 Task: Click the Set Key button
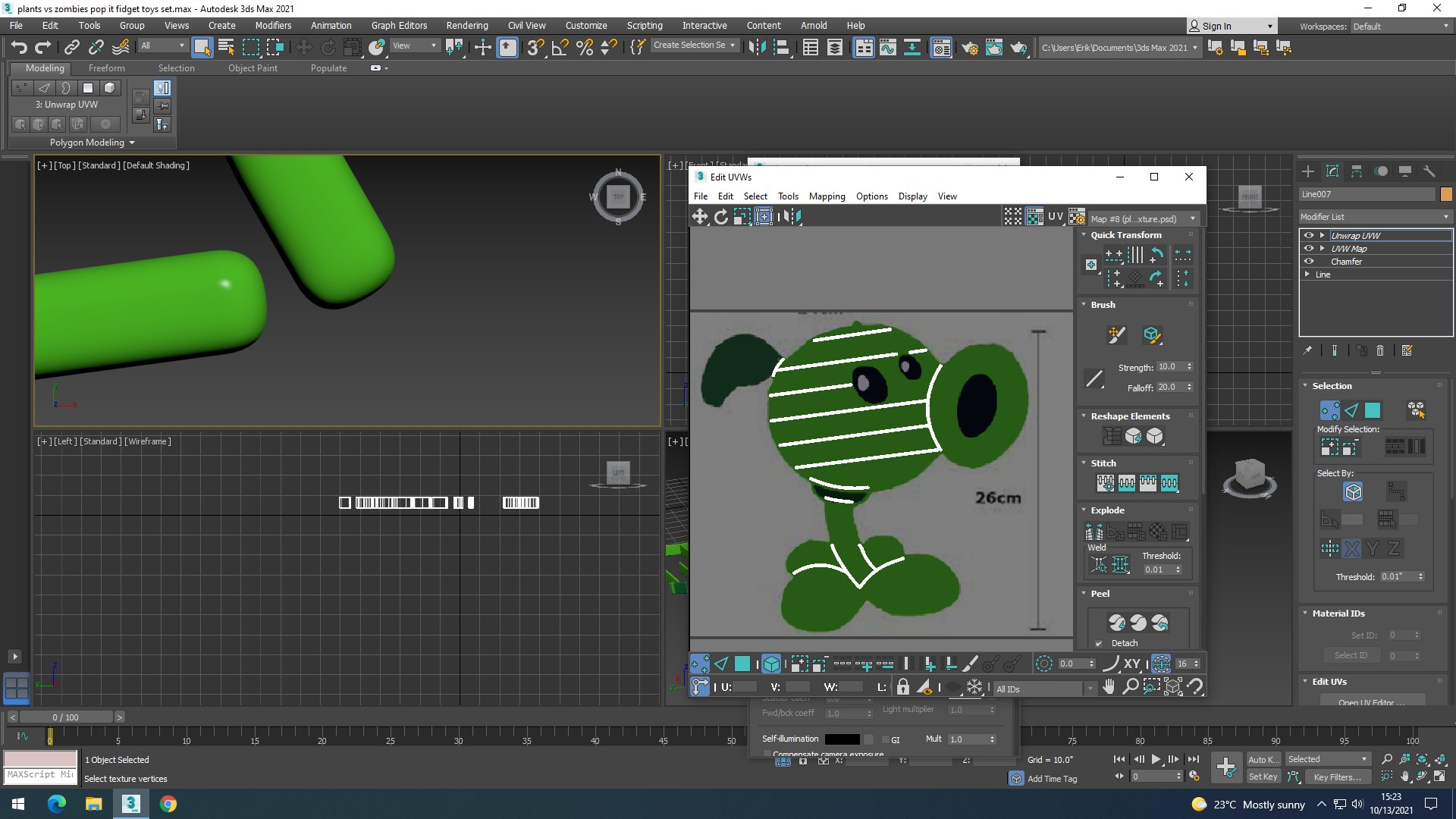point(1263,777)
